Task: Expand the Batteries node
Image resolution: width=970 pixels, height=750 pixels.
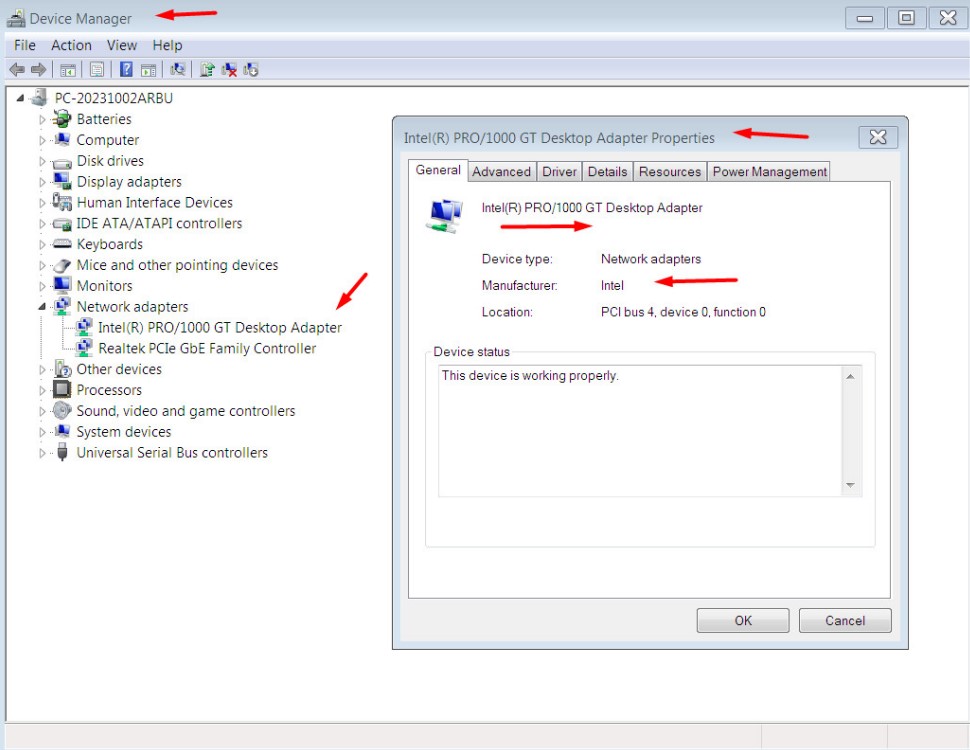Action: 42,119
